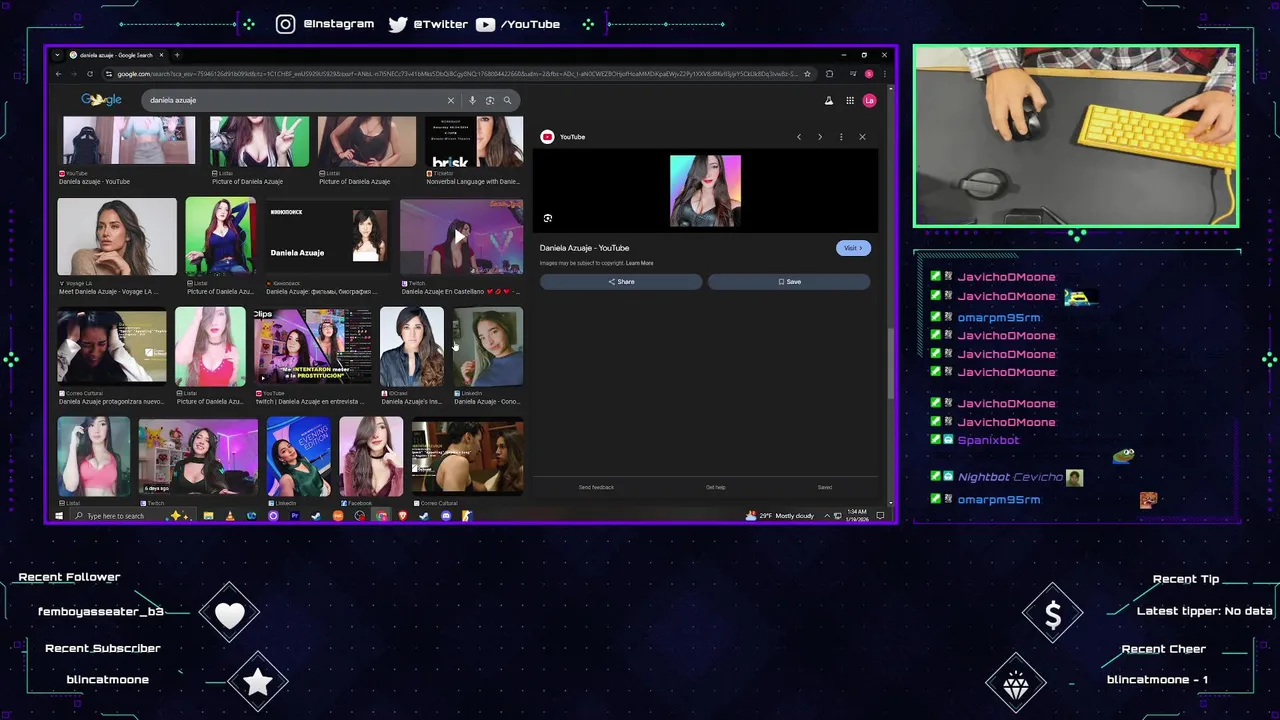Screen dimensions: 1280x720
Task: Click the Daniela Azuaje - YouTube title
Action: coord(584,248)
